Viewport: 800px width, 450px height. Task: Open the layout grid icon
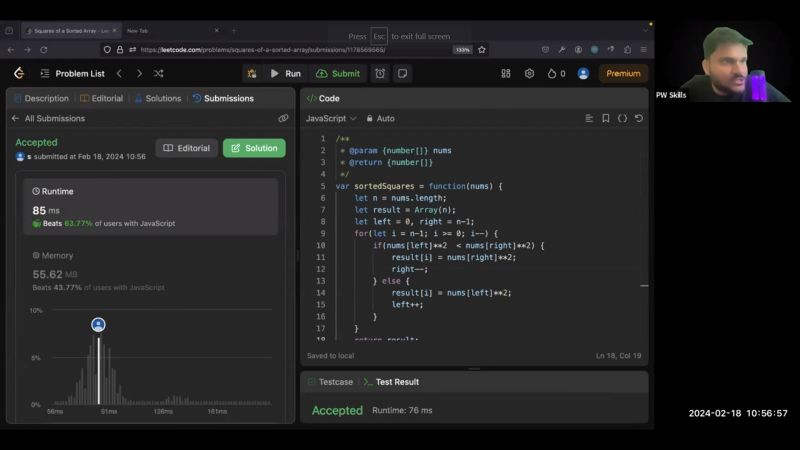(x=506, y=73)
